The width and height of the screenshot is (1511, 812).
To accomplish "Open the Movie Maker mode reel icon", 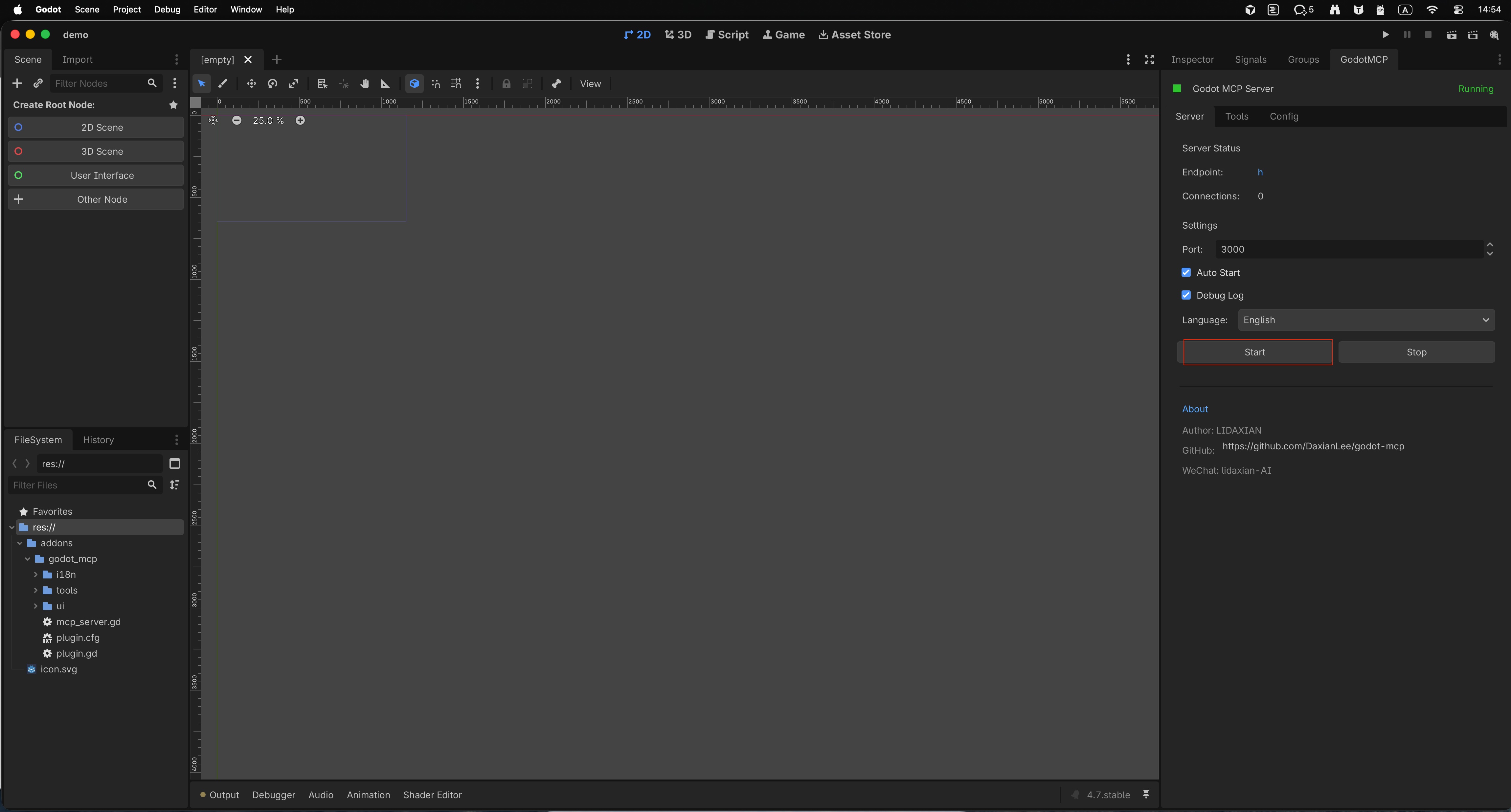I will [1494, 34].
